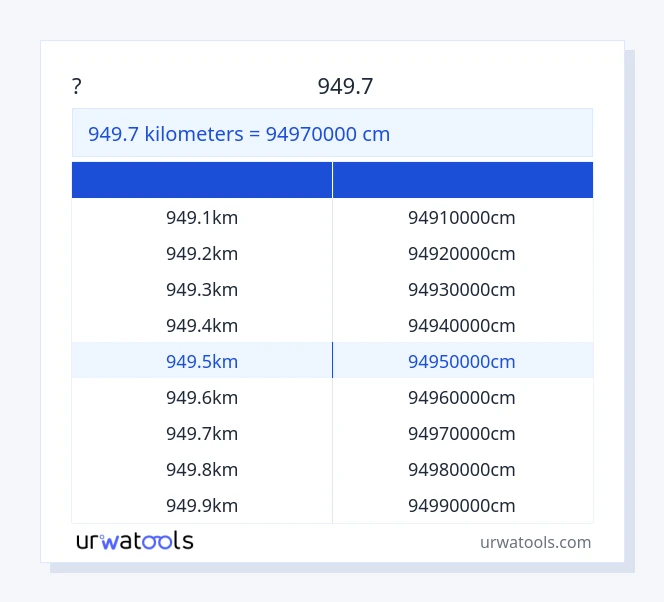
Task: Select the 949.7 kilometers result text
Action: pos(239,133)
